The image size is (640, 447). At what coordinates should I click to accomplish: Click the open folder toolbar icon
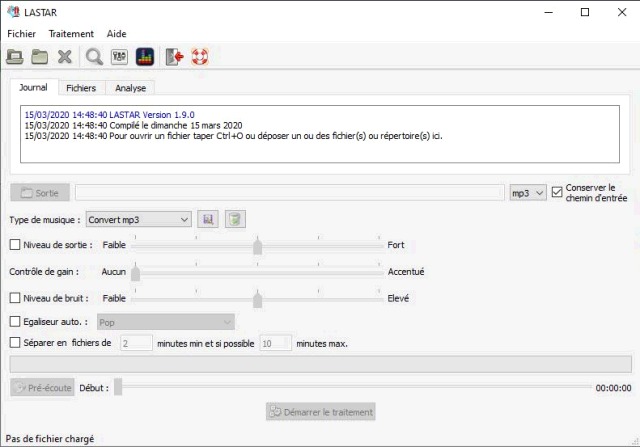coord(40,56)
